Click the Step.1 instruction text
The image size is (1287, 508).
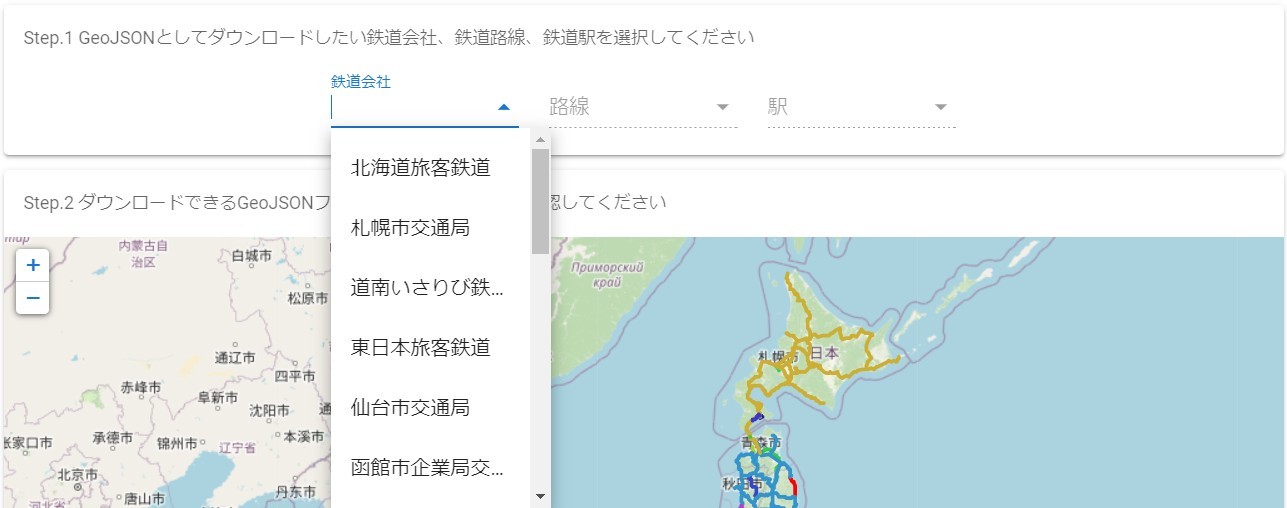point(388,38)
